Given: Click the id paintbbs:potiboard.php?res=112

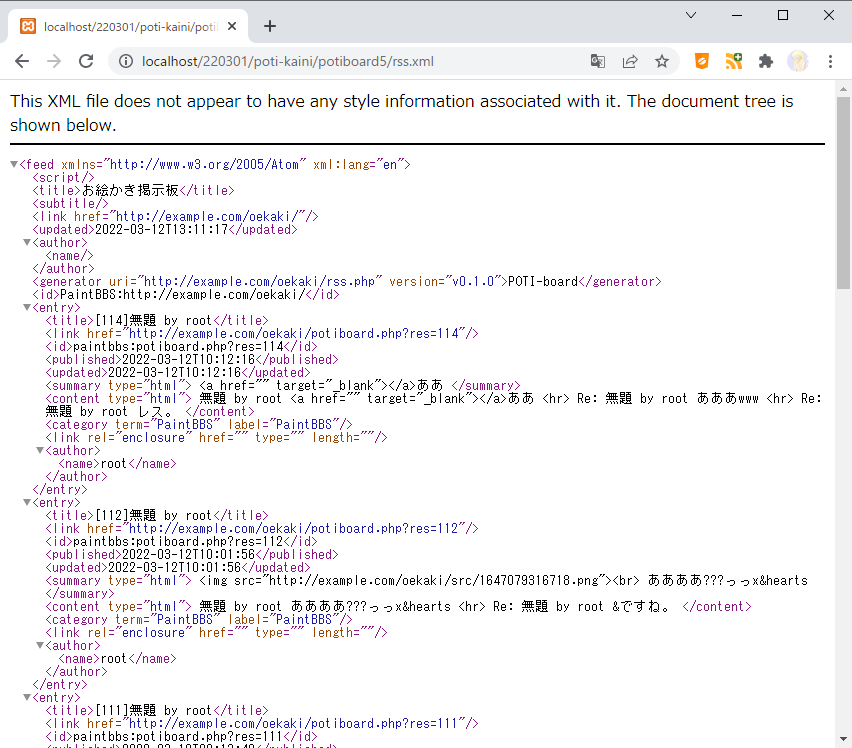Looking at the screenshot, I should coord(178,542).
